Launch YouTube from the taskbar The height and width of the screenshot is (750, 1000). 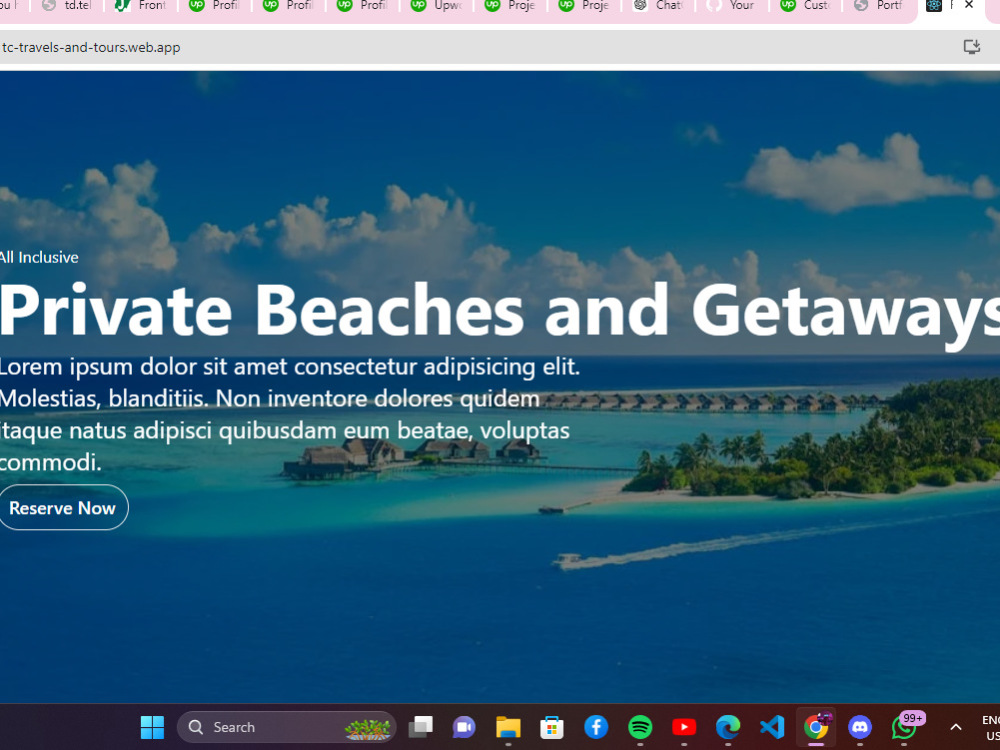(x=684, y=727)
